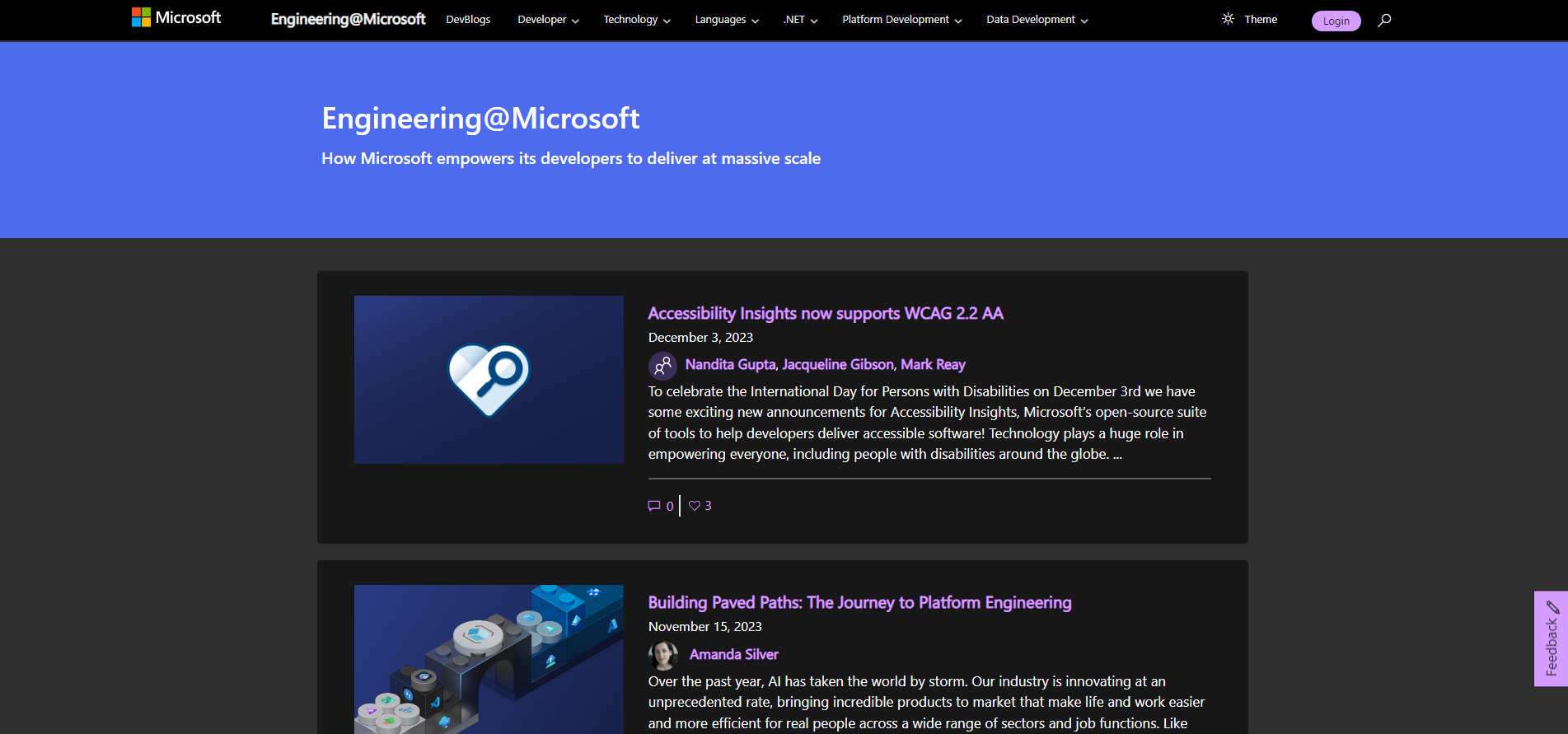The height and width of the screenshot is (734, 1568).
Task: Expand the .NET menu
Action: click(800, 20)
